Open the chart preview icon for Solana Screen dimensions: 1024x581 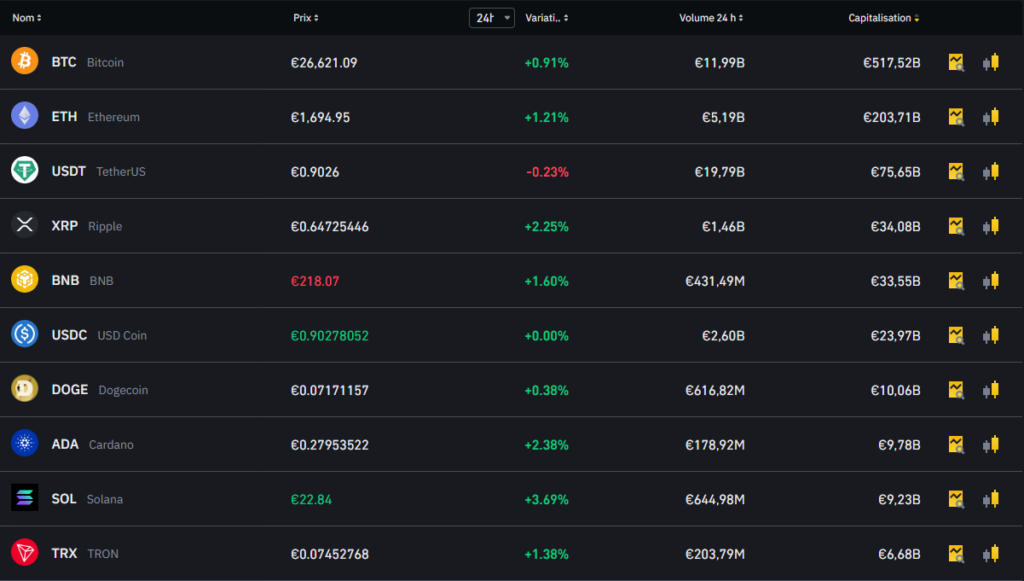click(x=957, y=498)
